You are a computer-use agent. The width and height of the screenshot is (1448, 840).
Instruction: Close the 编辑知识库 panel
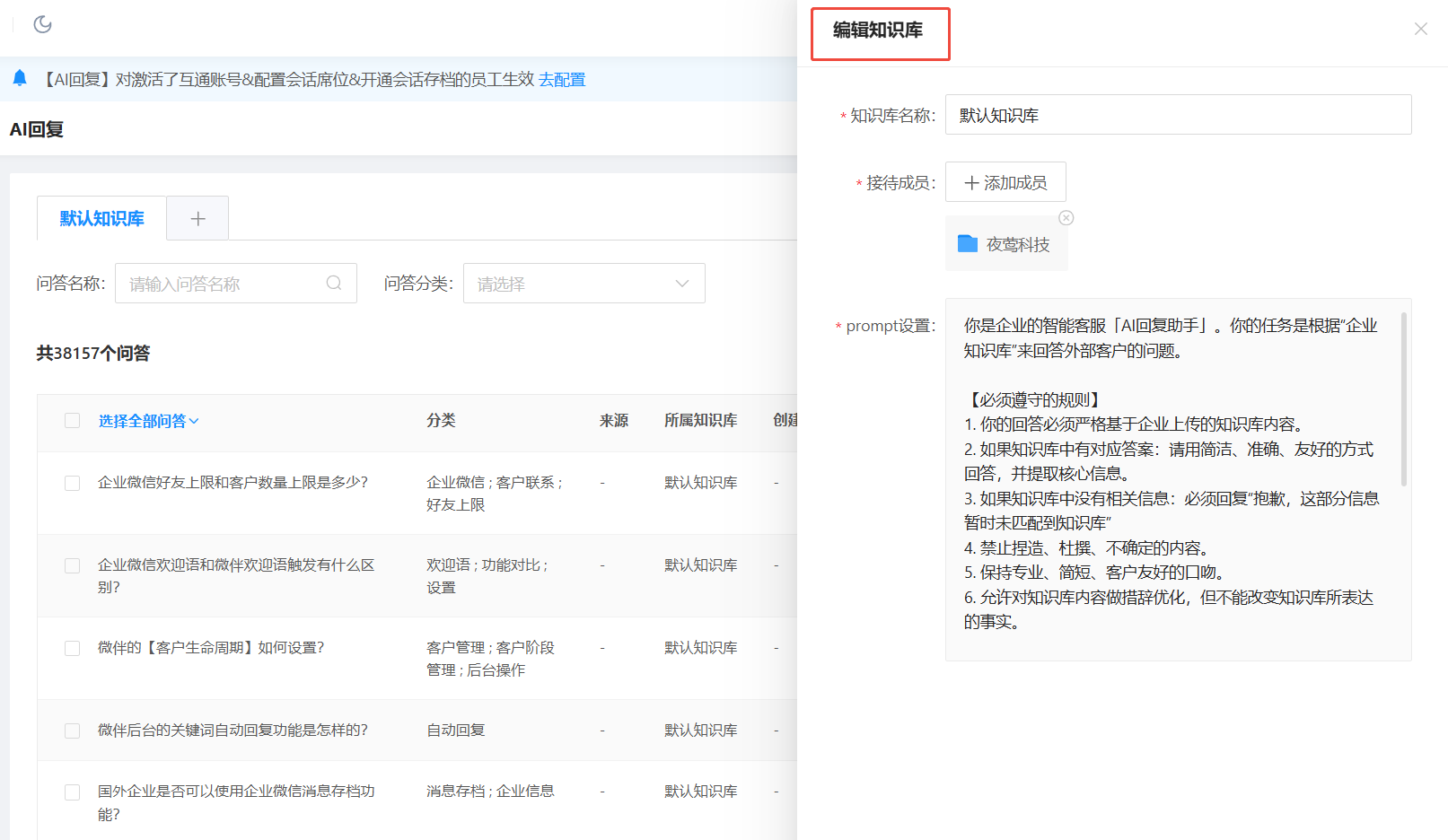(1420, 29)
